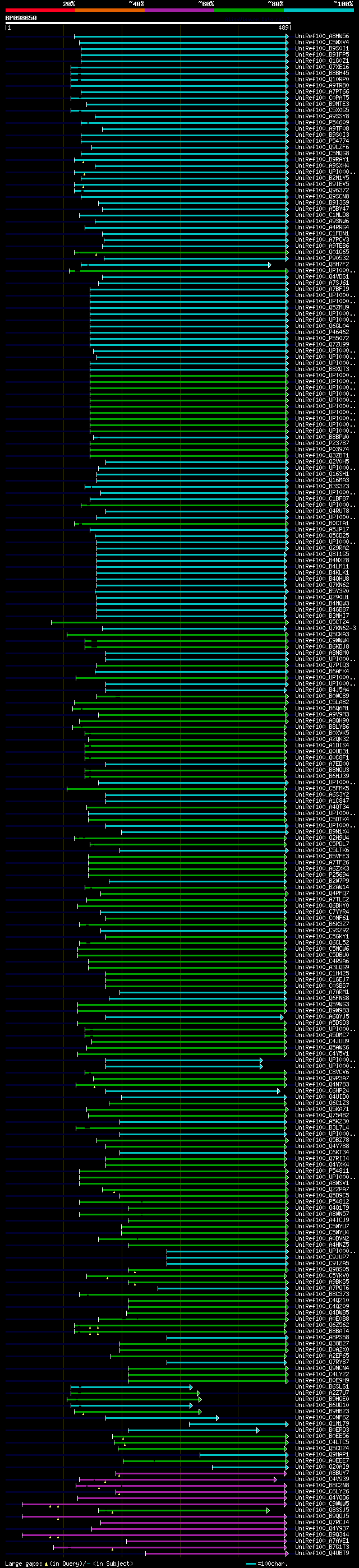Select hit UniRef100_B4NX28

click(x=322, y=560)
